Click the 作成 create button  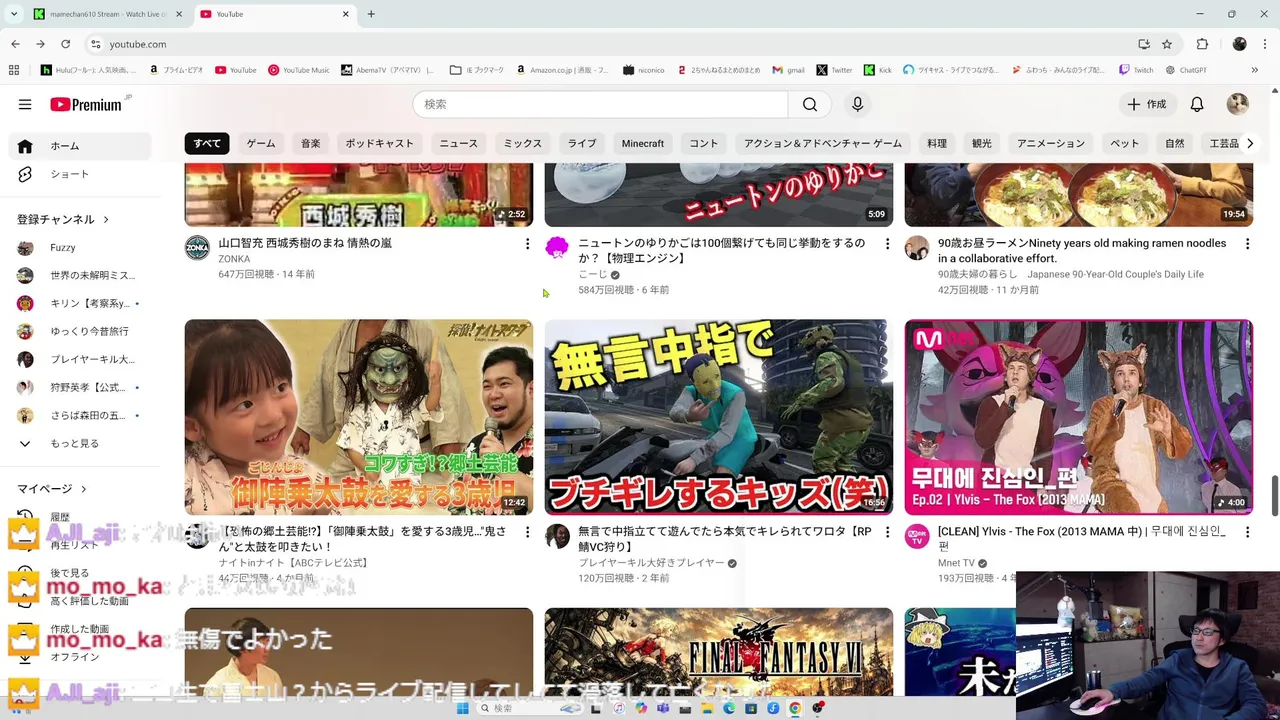[x=1147, y=104]
